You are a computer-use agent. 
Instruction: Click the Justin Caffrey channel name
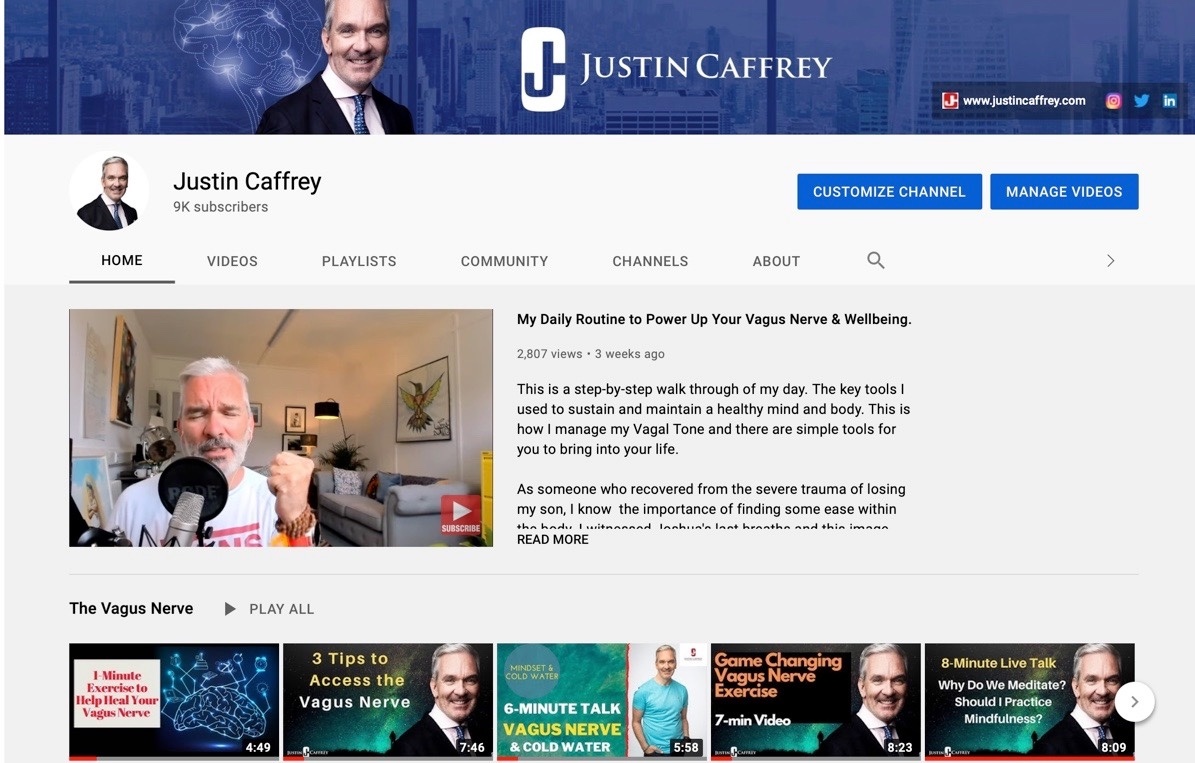(247, 181)
